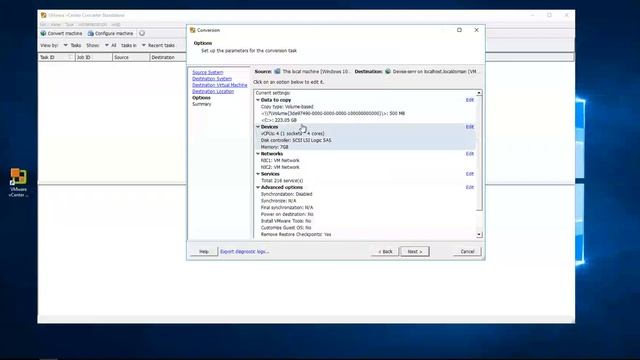The width and height of the screenshot is (640, 360).
Task: Open the View by Tasks dropdown
Action: coord(72,45)
